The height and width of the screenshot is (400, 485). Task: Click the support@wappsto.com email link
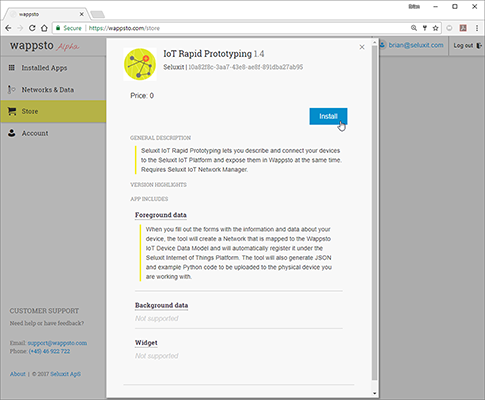click(x=57, y=343)
